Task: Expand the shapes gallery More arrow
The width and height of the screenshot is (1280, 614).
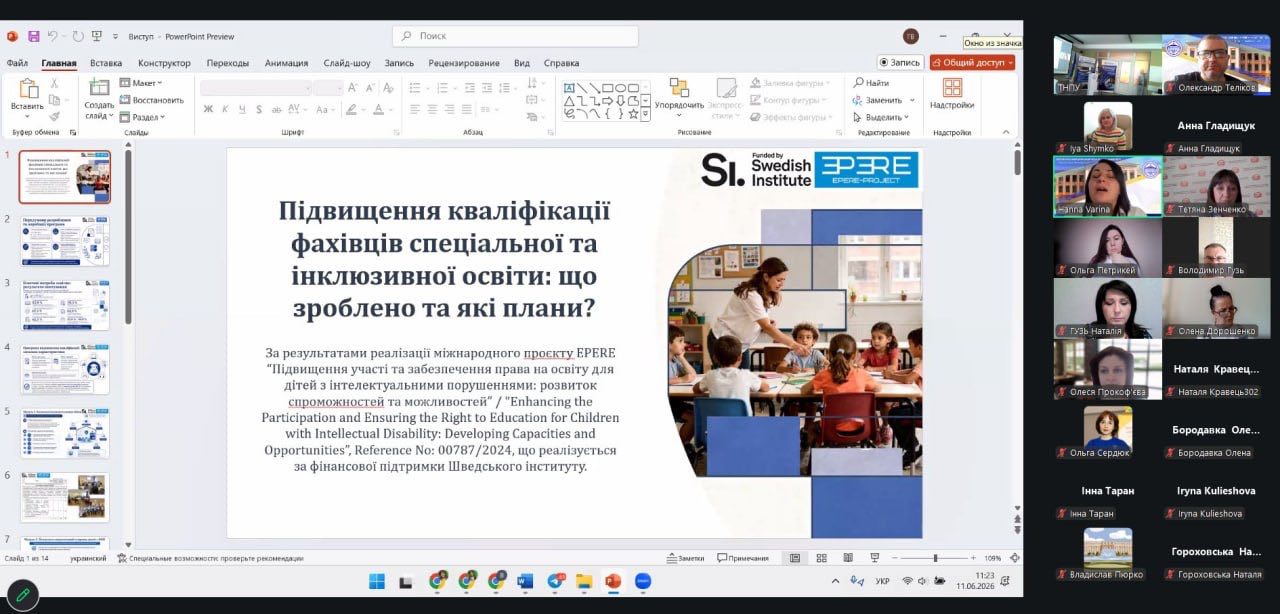Action: point(645,115)
